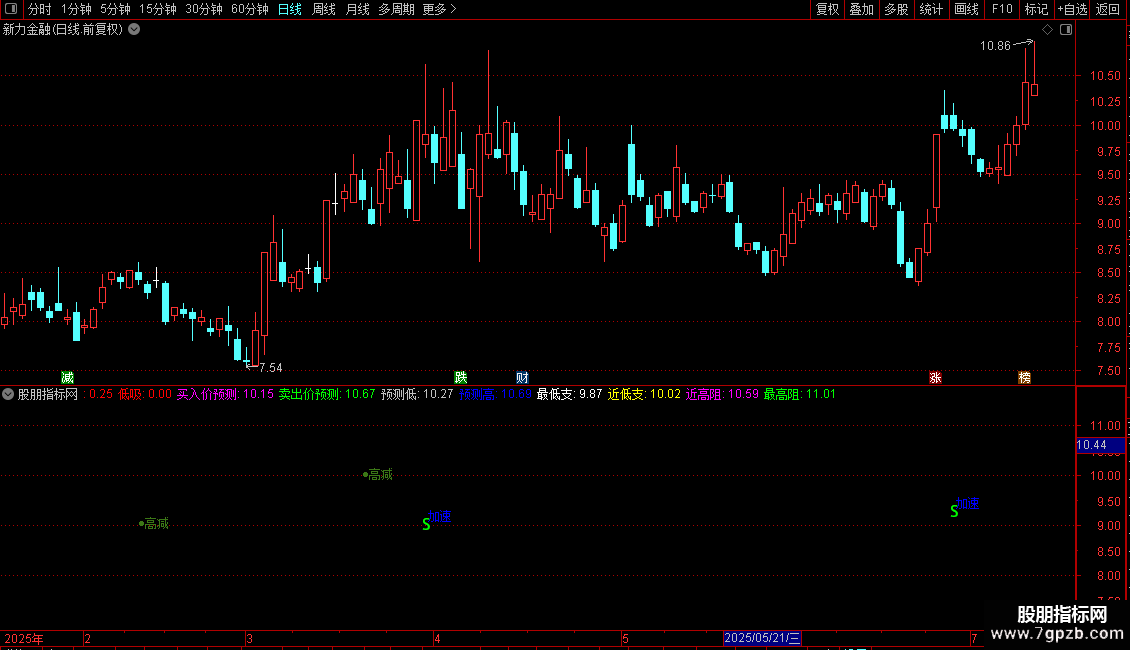1130x650 pixels.
Task: Click the 统计 statistics button
Action: point(930,9)
